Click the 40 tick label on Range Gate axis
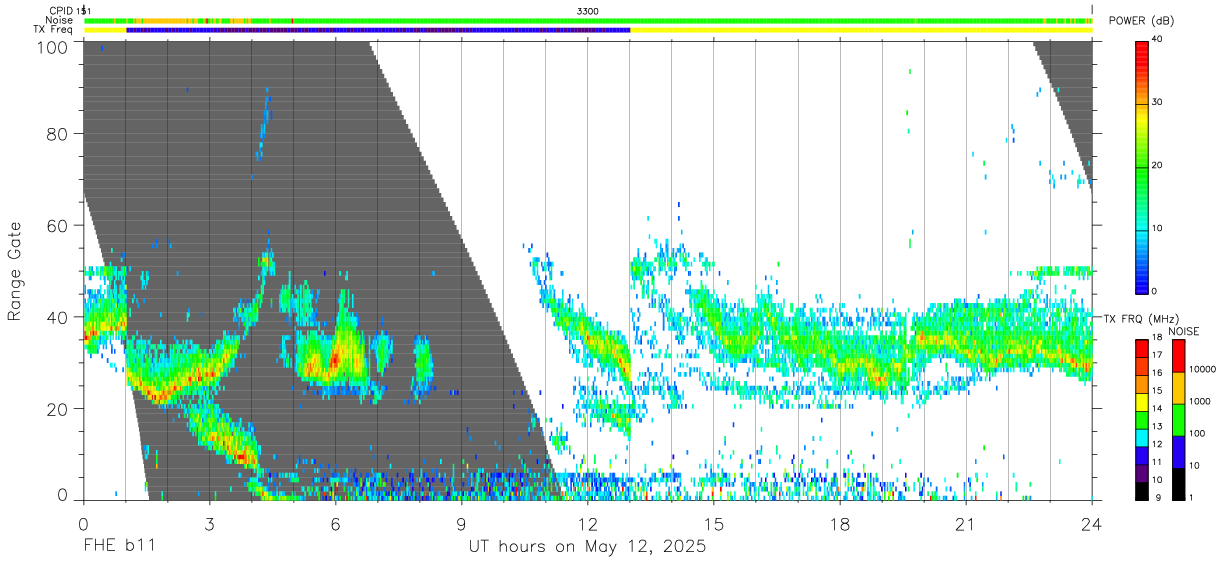 (x=56, y=317)
